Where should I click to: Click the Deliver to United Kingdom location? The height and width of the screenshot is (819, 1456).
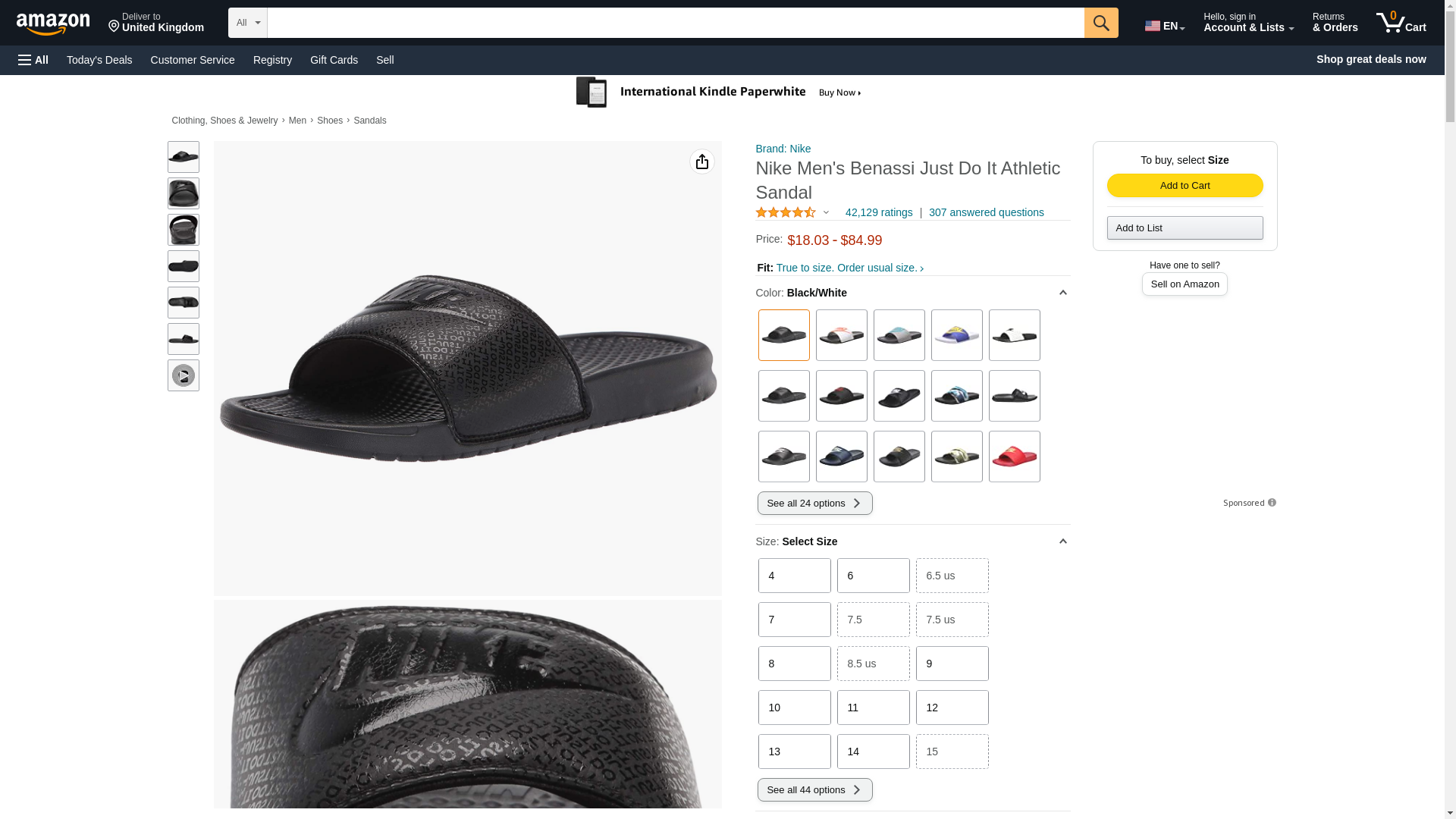(156, 23)
